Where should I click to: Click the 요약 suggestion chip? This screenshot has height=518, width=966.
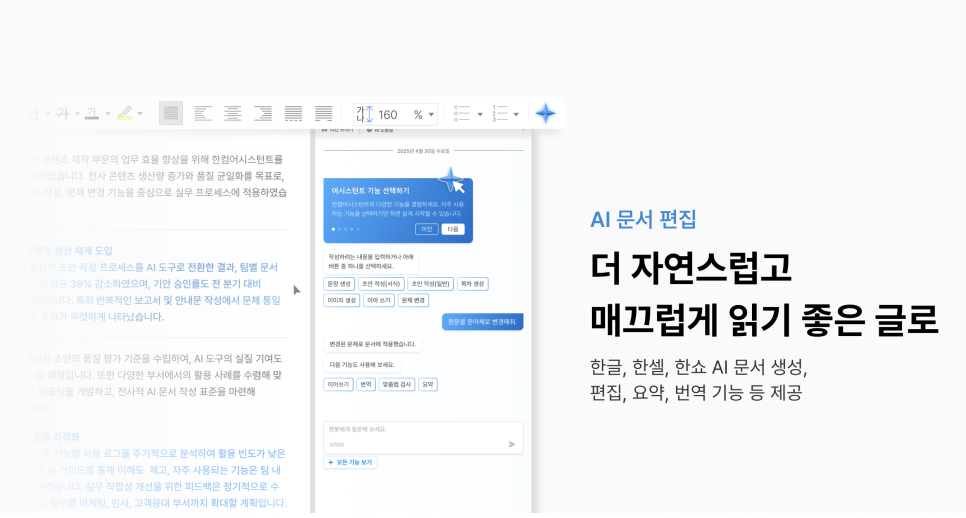(428, 384)
